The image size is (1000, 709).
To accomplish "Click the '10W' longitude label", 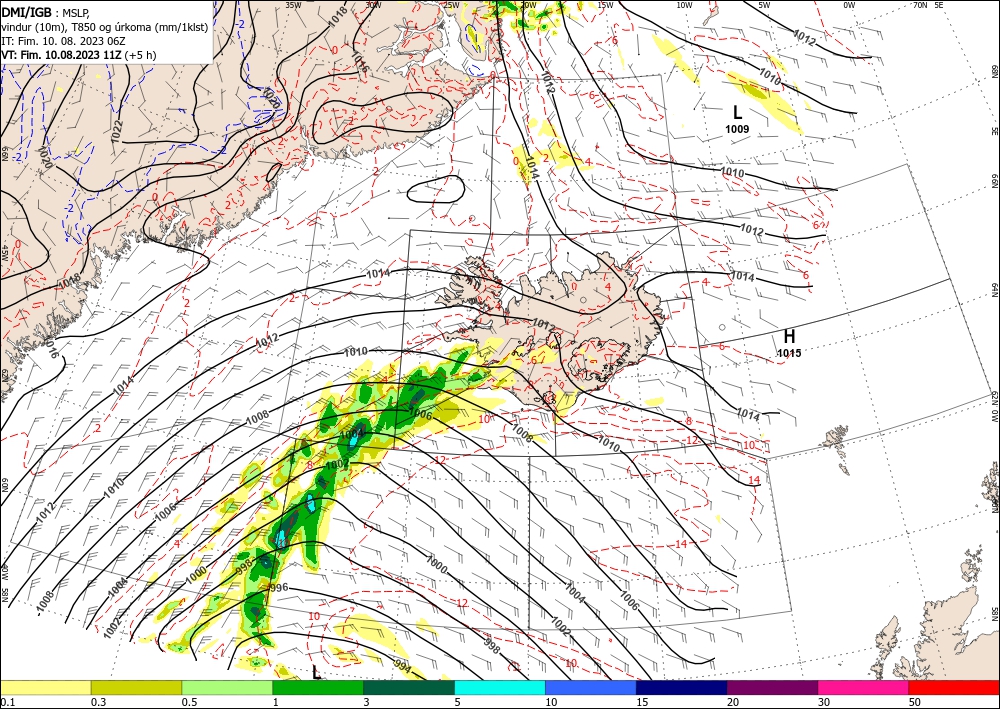I will tap(684, 5).
